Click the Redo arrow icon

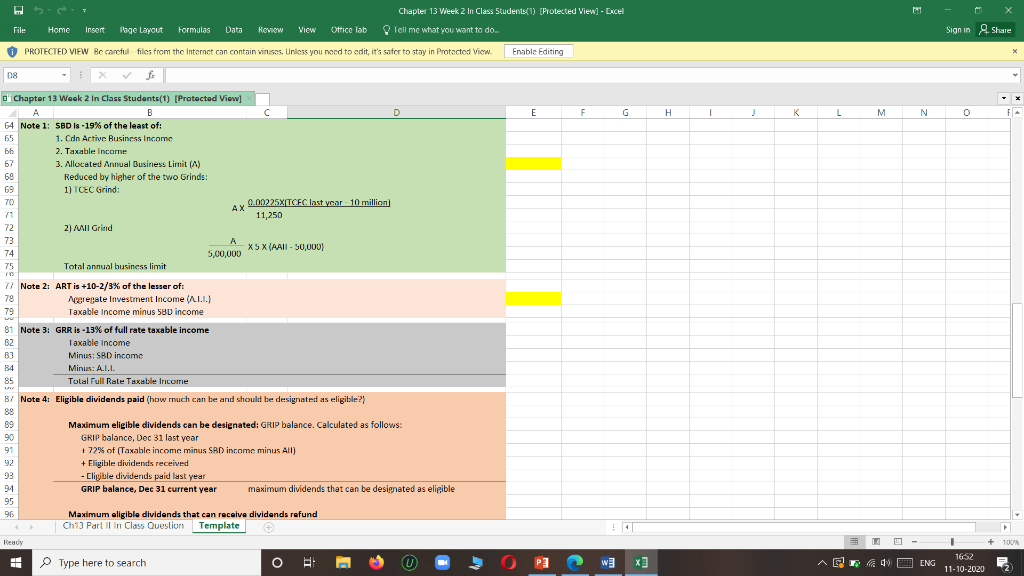coord(61,10)
